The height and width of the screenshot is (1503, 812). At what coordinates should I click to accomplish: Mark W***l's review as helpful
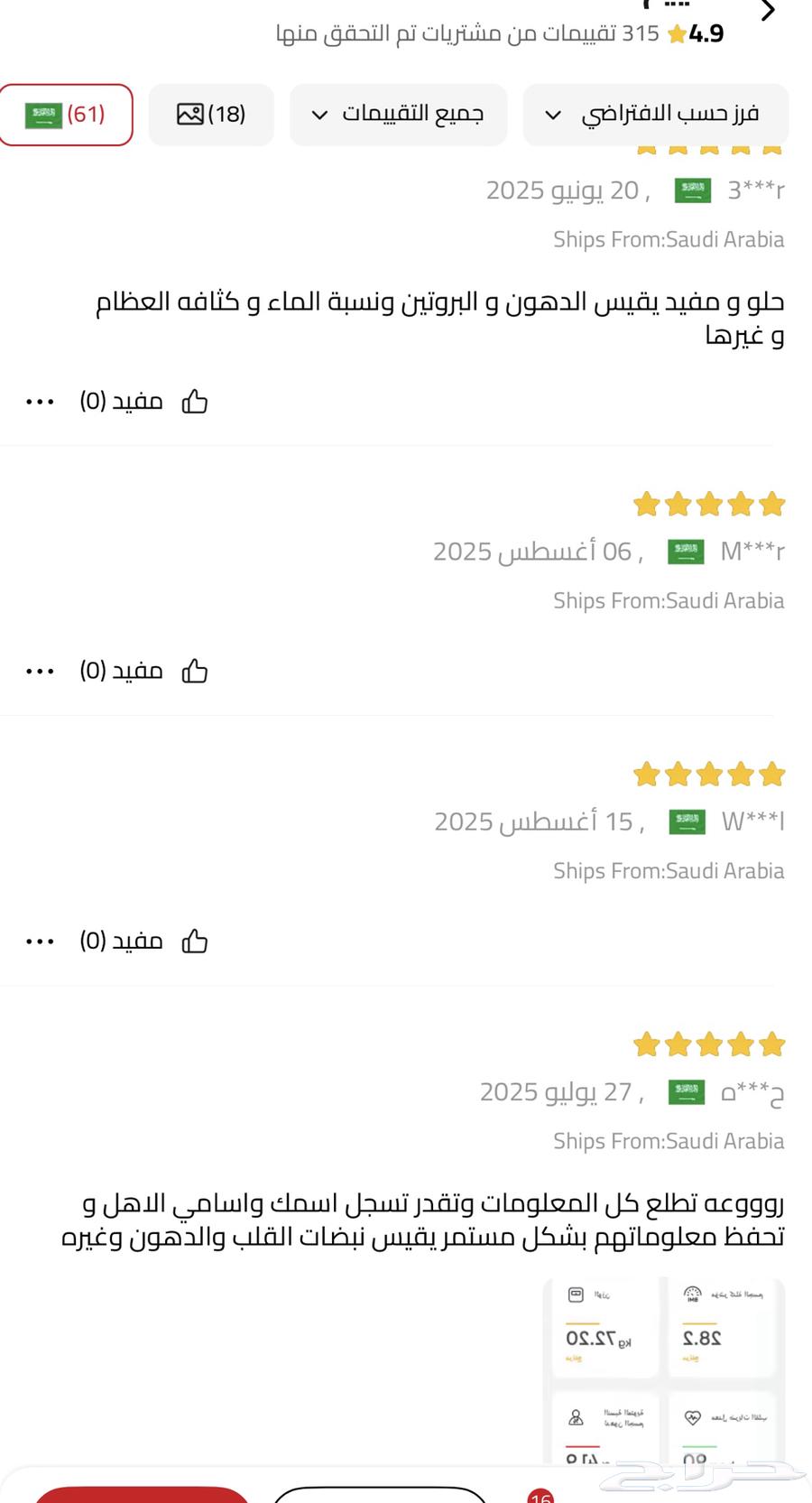click(x=195, y=942)
